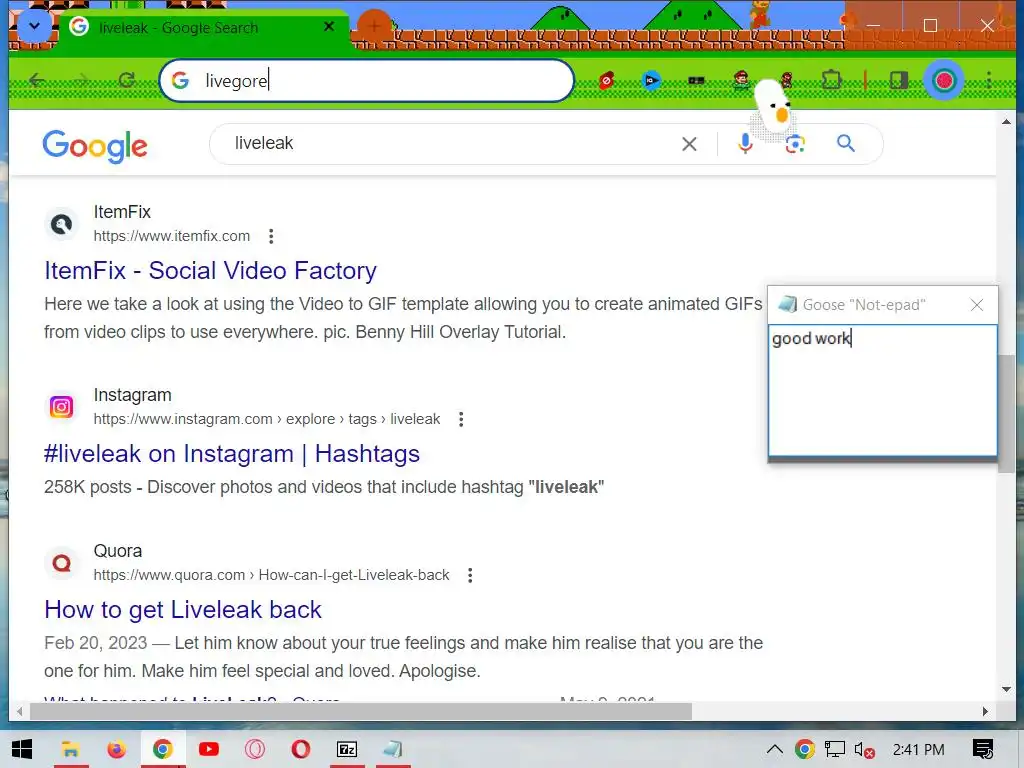The image size is (1024, 768).
Task: Open the Extensions puzzle piece menu
Action: pyautogui.click(x=831, y=80)
